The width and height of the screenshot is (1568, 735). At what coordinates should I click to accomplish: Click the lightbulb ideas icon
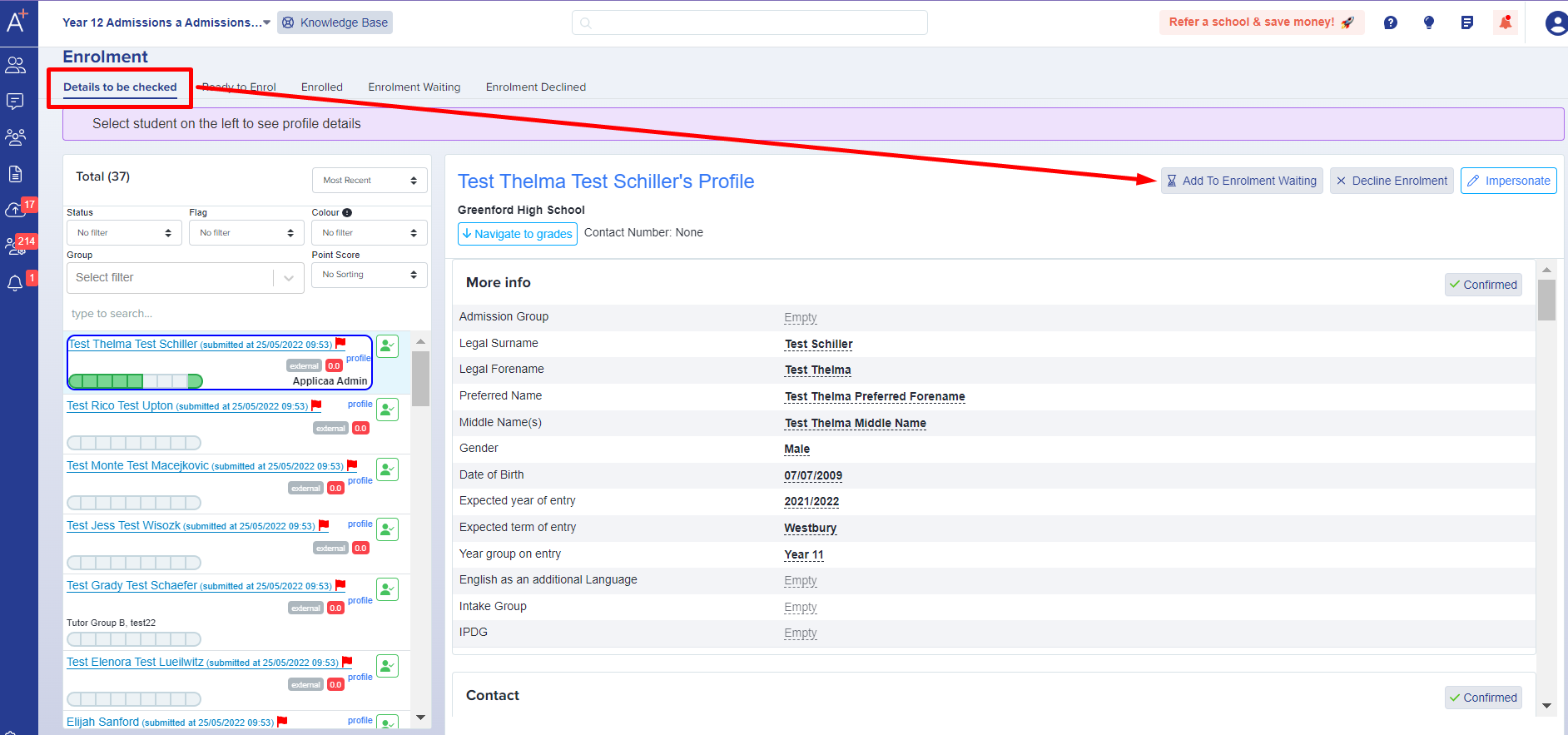tap(1429, 22)
